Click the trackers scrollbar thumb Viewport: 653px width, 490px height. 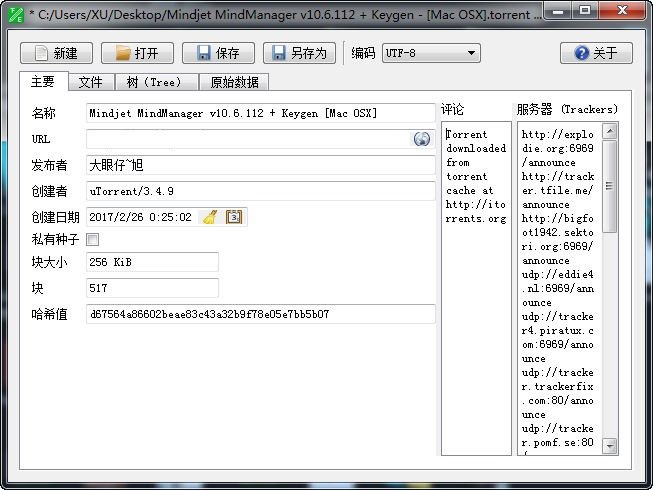tap(610, 186)
